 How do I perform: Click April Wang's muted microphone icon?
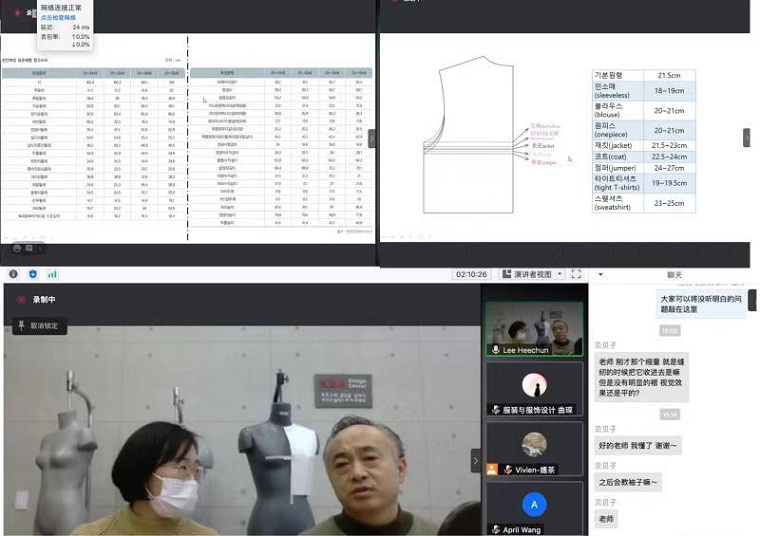(x=496, y=529)
